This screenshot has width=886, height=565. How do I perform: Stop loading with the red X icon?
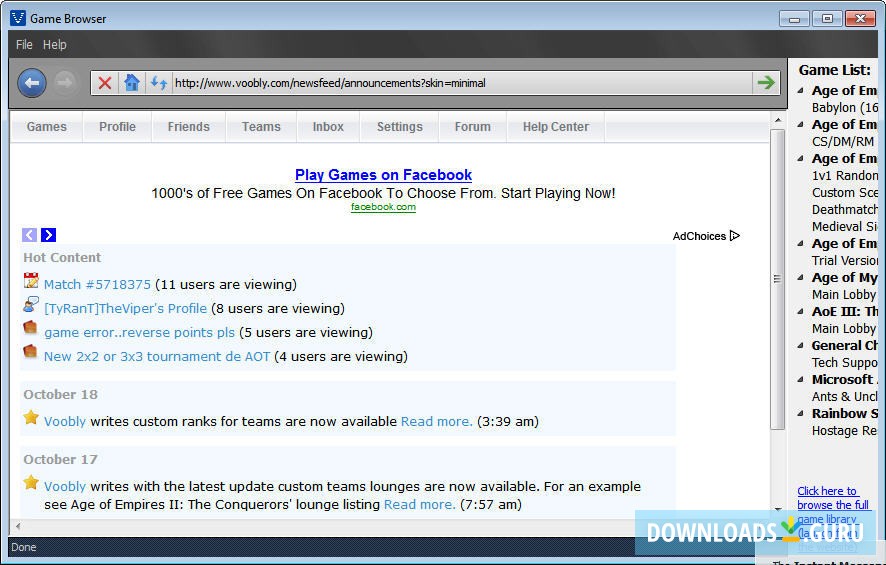pos(105,83)
